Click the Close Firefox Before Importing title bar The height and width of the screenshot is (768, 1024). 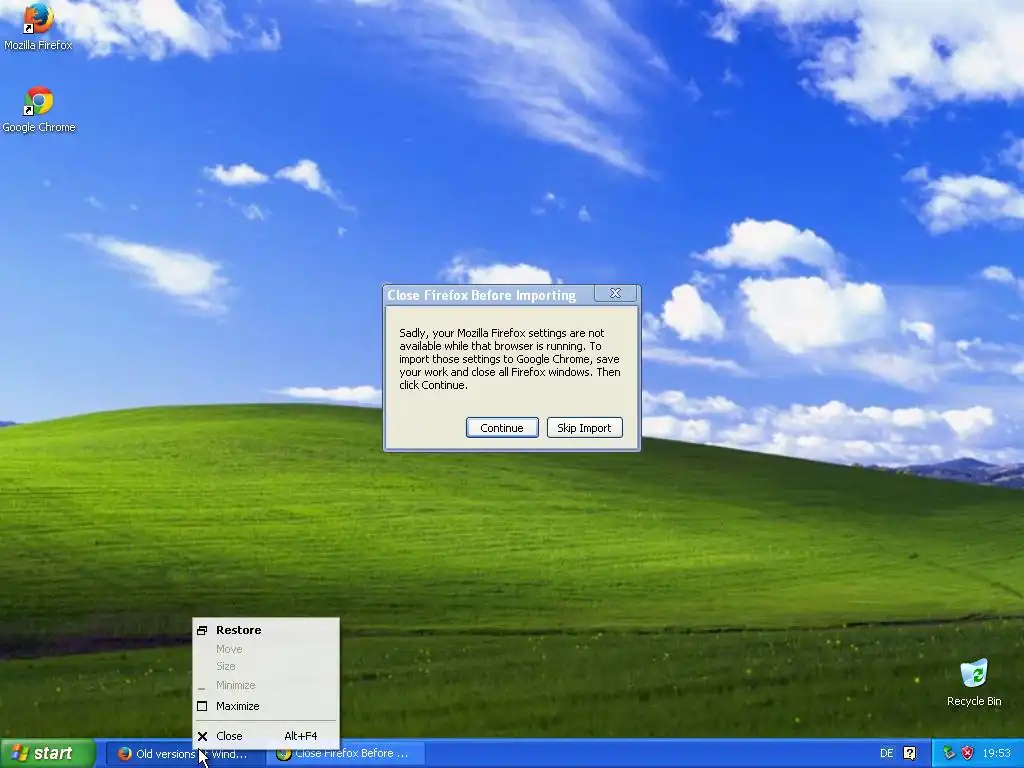click(x=490, y=295)
